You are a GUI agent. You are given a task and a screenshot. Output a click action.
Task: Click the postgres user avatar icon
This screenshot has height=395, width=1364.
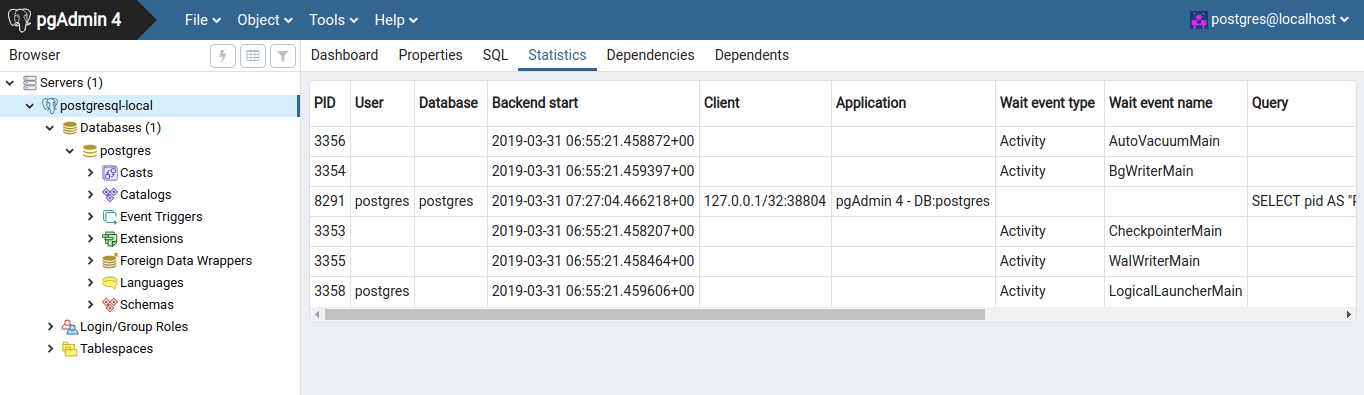point(1198,19)
